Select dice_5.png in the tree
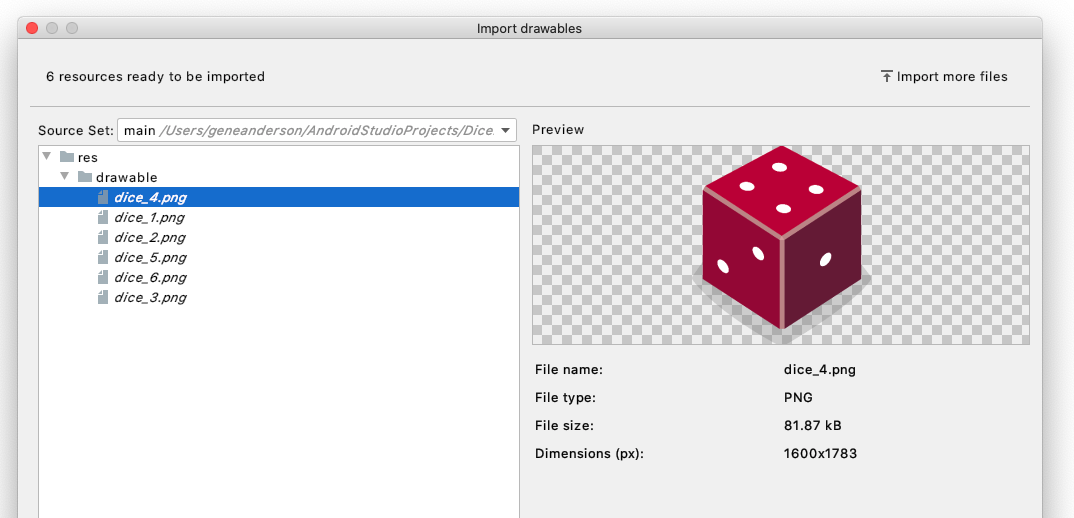 (x=150, y=258)
